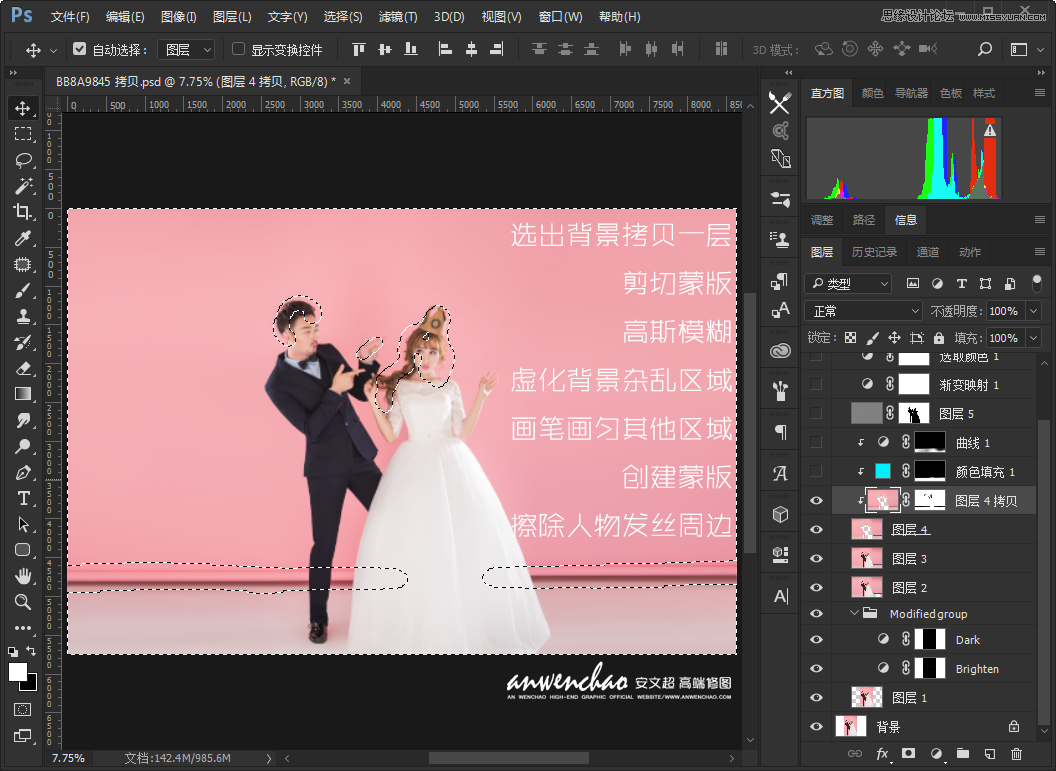Select the Move tool
The image size is (1056, 771).
[x=22, y=108]
